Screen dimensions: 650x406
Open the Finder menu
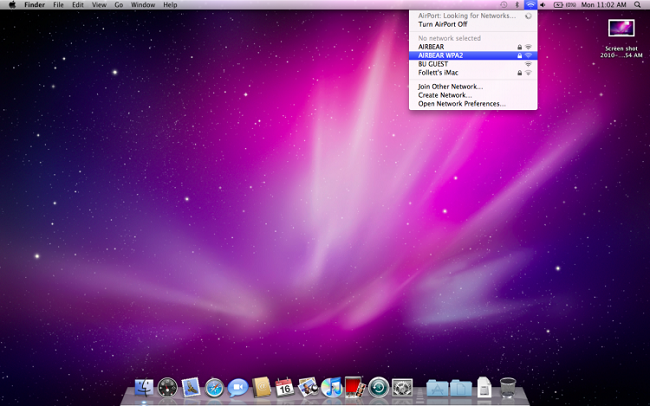[x=34, y=5]
